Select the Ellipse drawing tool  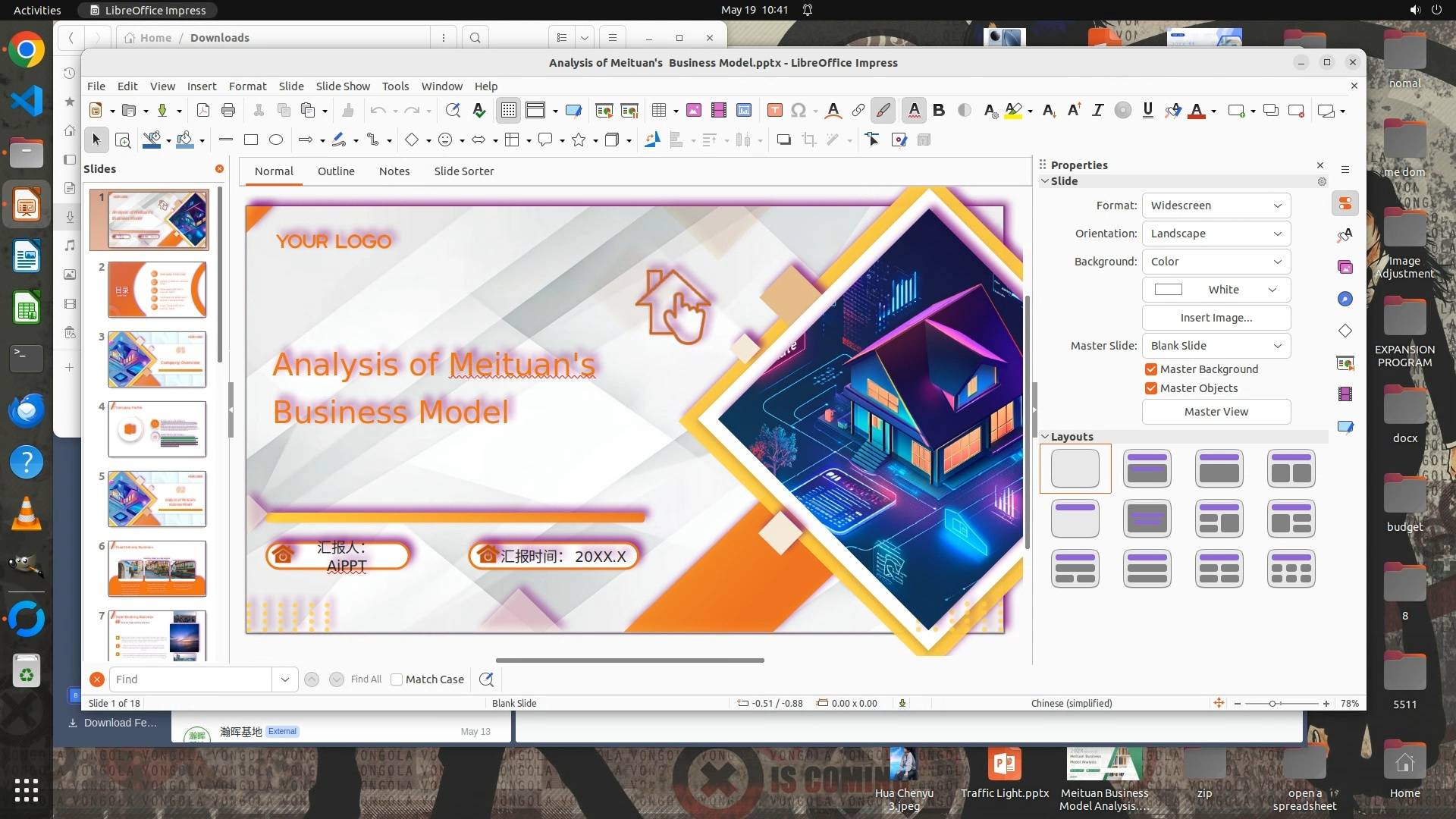(276, 140)
